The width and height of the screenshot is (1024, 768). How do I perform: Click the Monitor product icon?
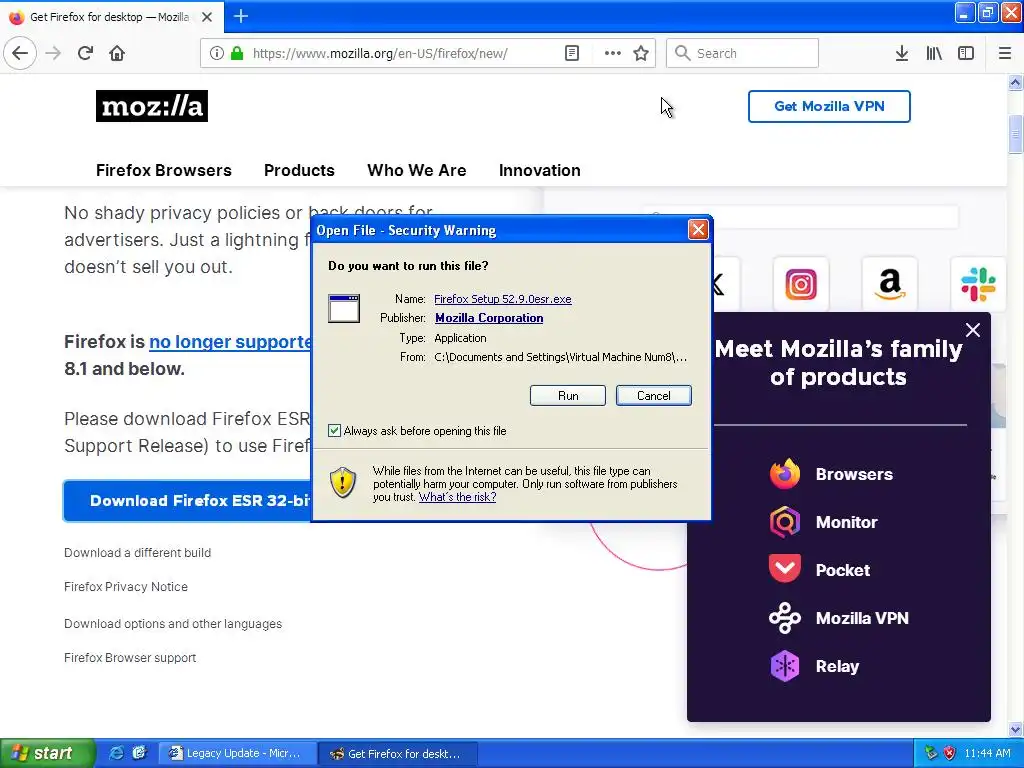click(x=785, y=522)
